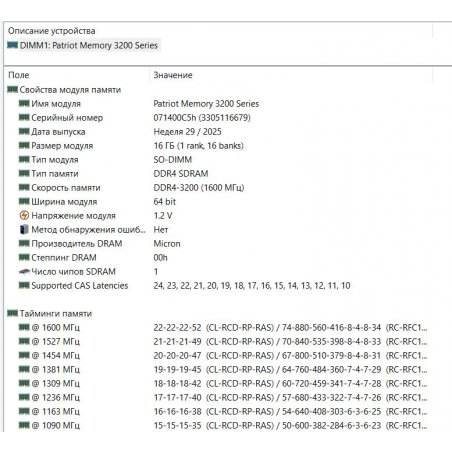Select the Дата выпуска row
Viewport: 452px width, 452px height.
pos(223,132)
